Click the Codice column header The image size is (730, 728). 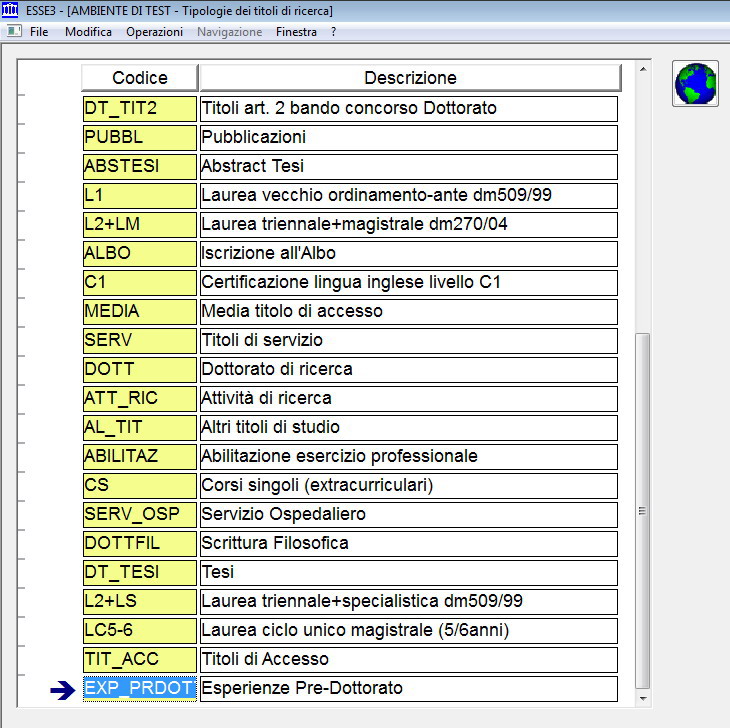point(140,78)
